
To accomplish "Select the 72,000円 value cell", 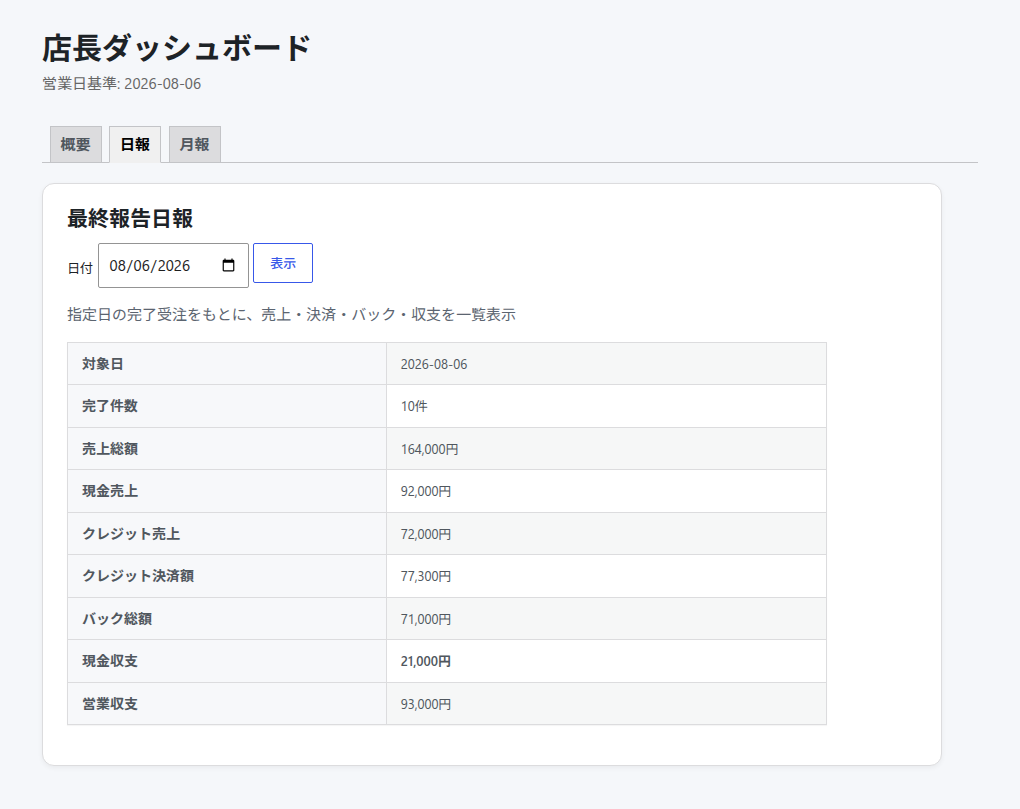I will tap(606, 534).
